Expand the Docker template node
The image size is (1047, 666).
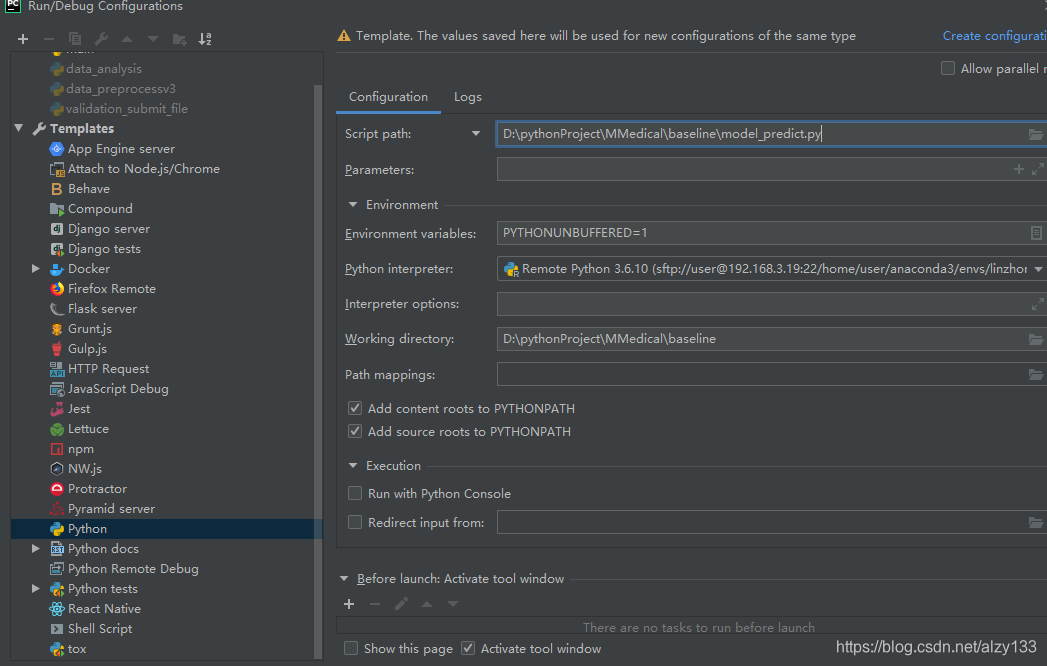pyautogui.click(x=36, y=269)
